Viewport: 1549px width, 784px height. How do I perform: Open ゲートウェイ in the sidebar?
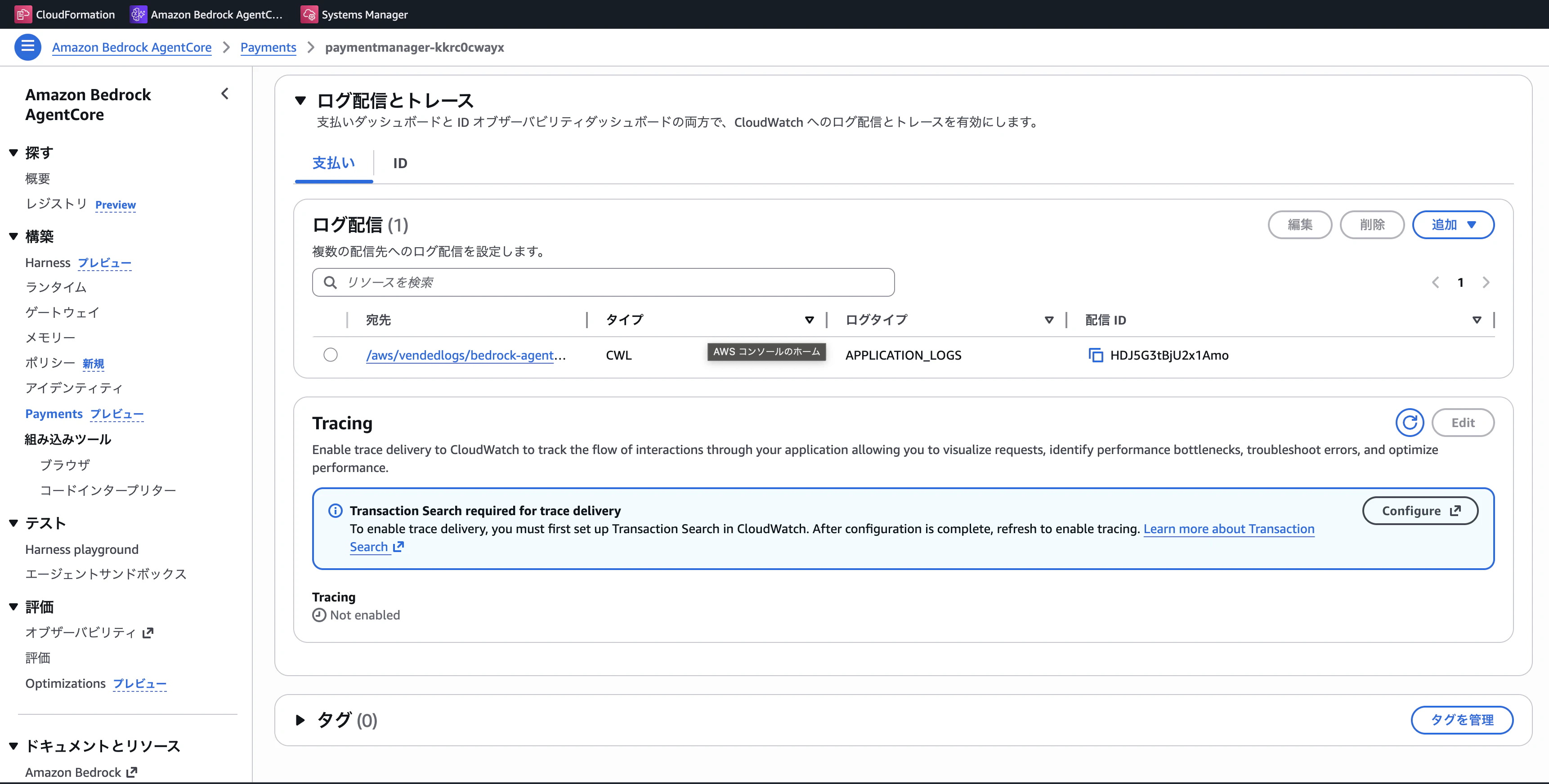(x=63, y=312)
